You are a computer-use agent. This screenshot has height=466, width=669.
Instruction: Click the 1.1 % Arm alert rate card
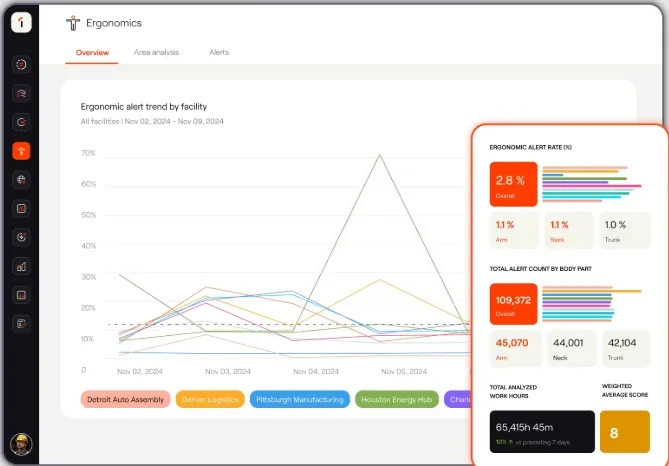514,231
